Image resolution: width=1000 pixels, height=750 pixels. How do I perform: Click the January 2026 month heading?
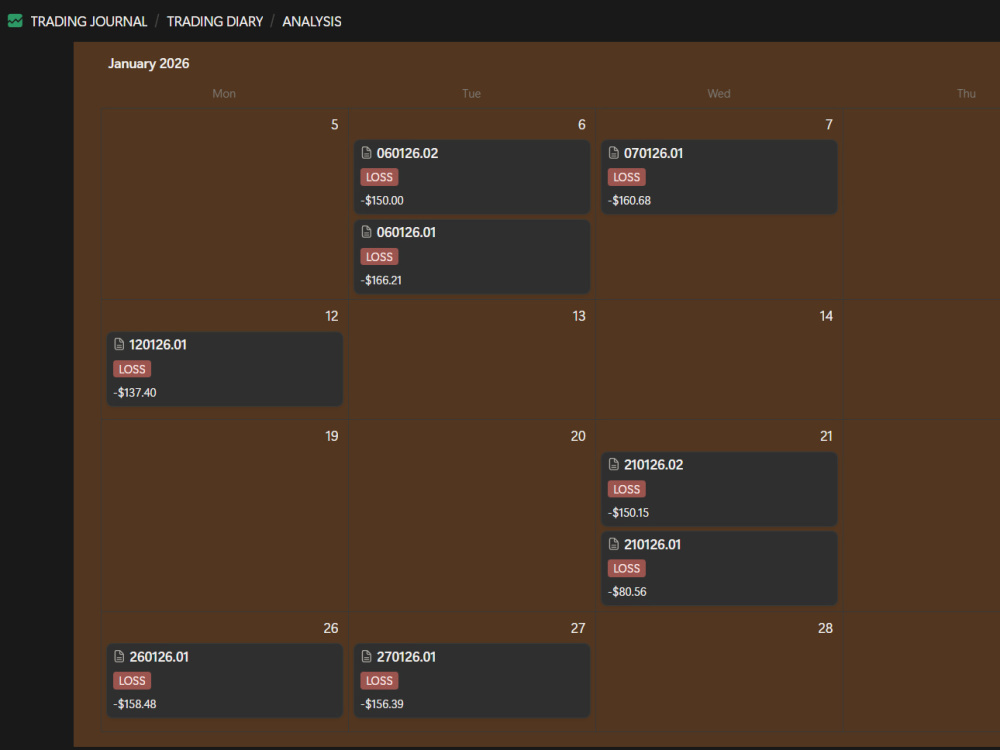click(x=149, y=64)
